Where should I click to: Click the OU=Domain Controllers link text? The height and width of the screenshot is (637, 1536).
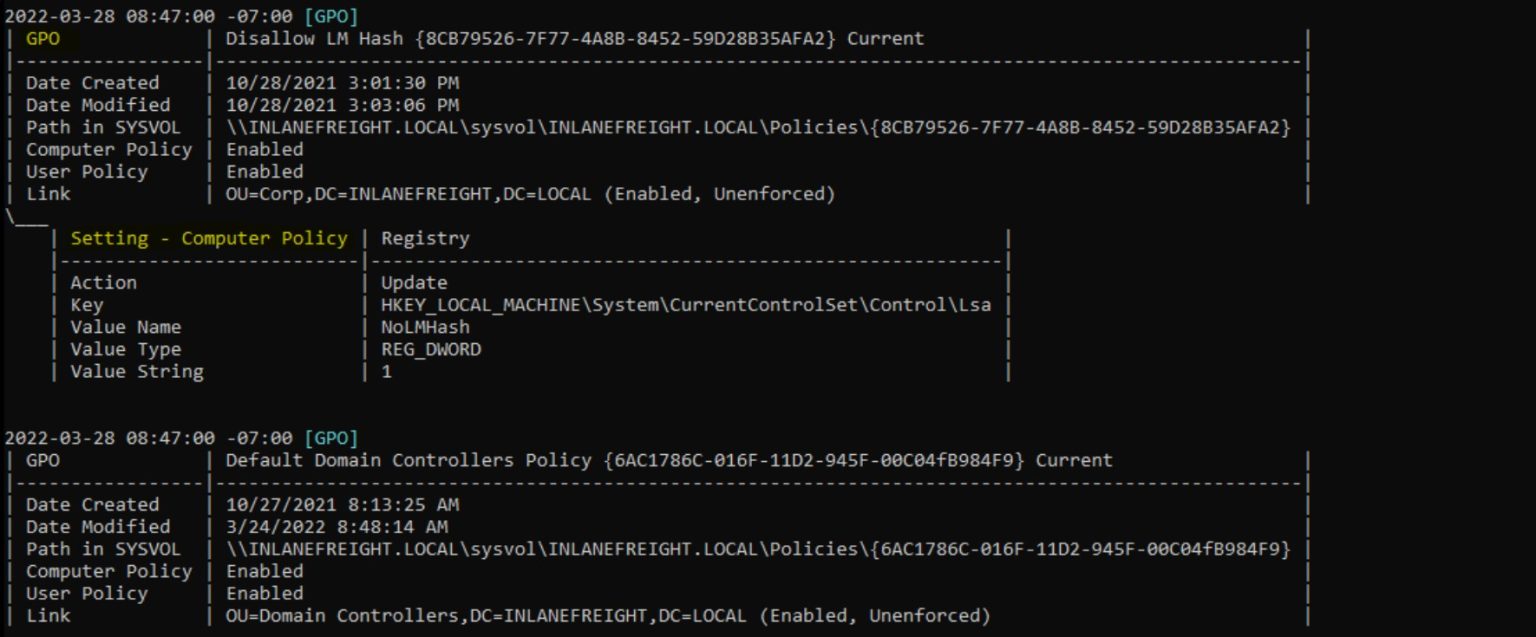(608, 615)
